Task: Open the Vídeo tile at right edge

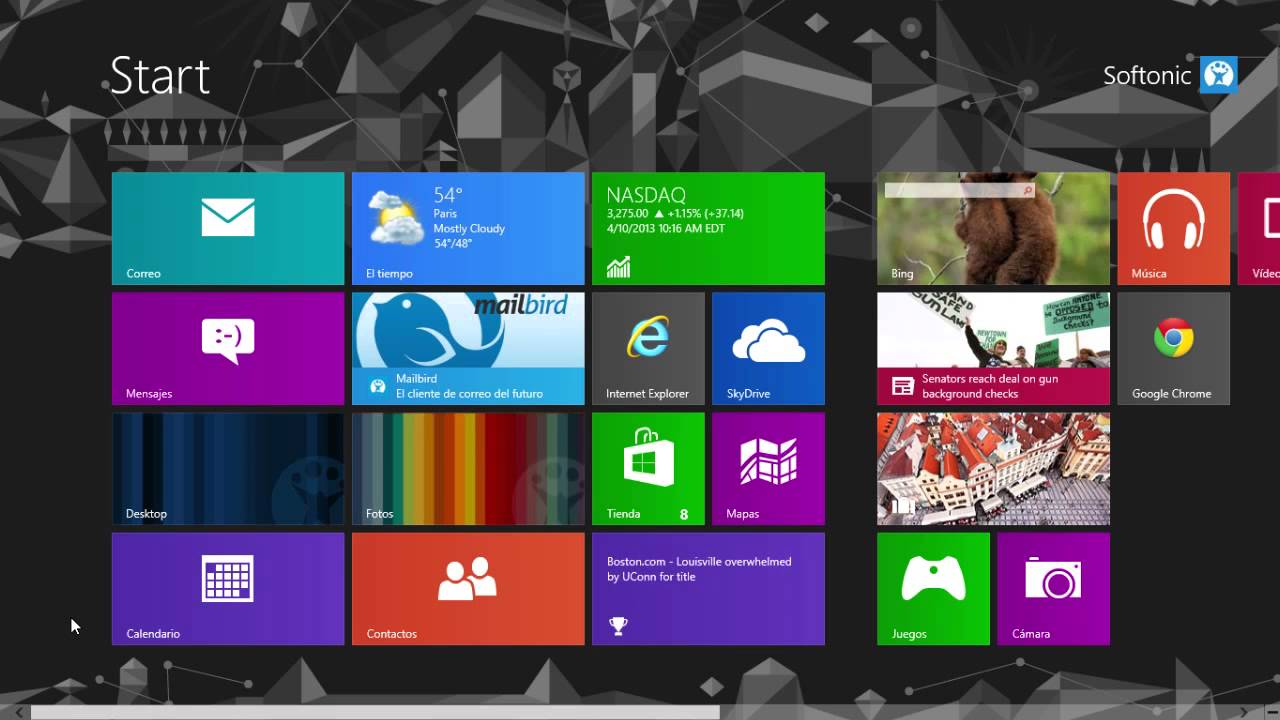Action: (1259, 228)
